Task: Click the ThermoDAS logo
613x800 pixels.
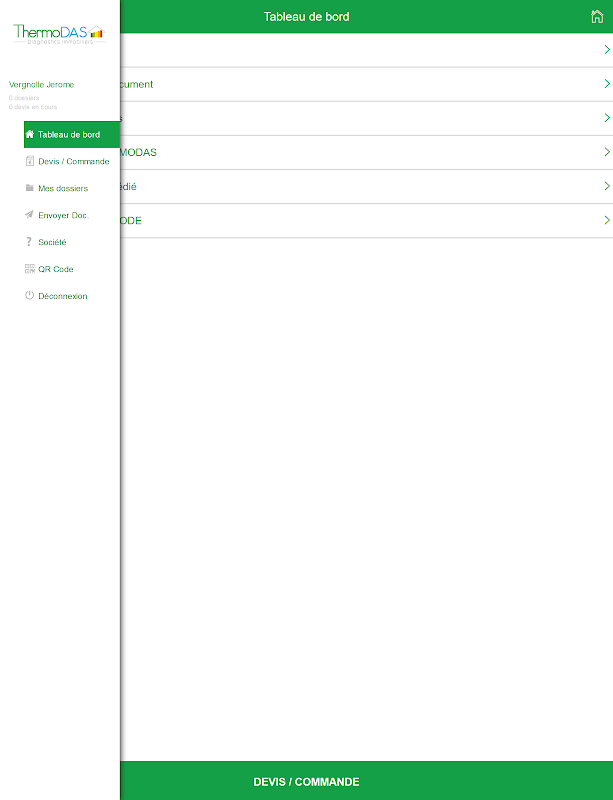Action: tap(59, 34)
